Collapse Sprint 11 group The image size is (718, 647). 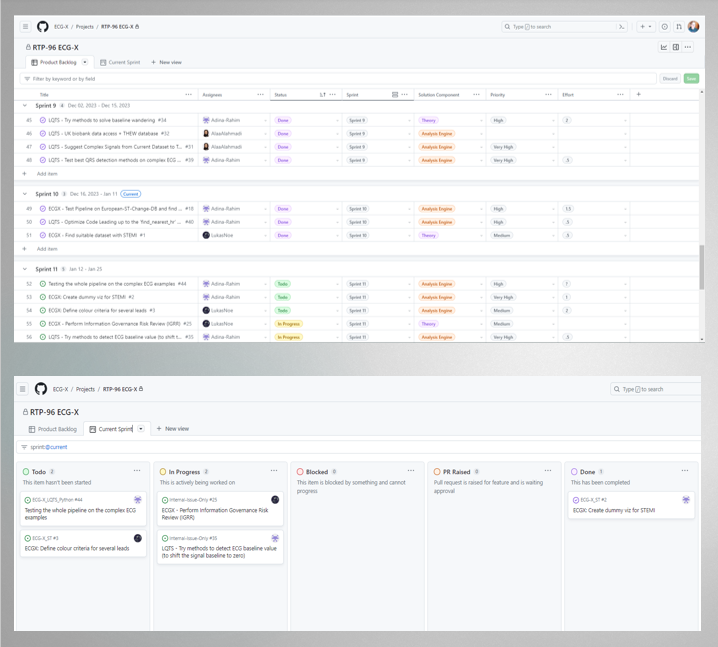point(25,269)
